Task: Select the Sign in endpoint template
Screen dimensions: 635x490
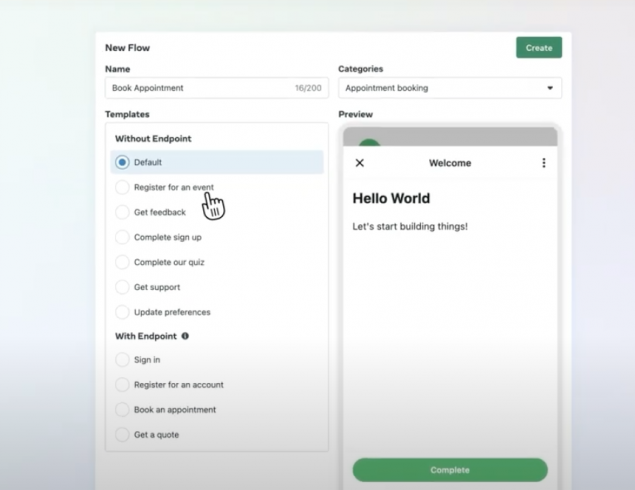Action: [x=123, y=360]
